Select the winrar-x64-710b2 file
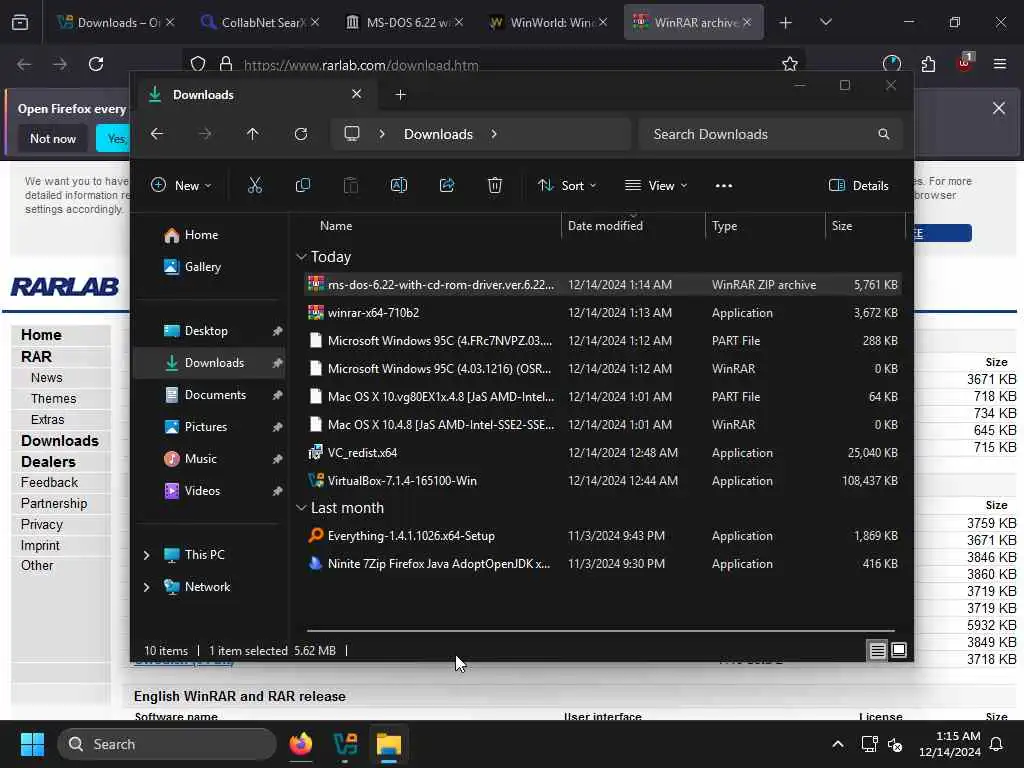1024x768 pixels. [x=603, y=313]
